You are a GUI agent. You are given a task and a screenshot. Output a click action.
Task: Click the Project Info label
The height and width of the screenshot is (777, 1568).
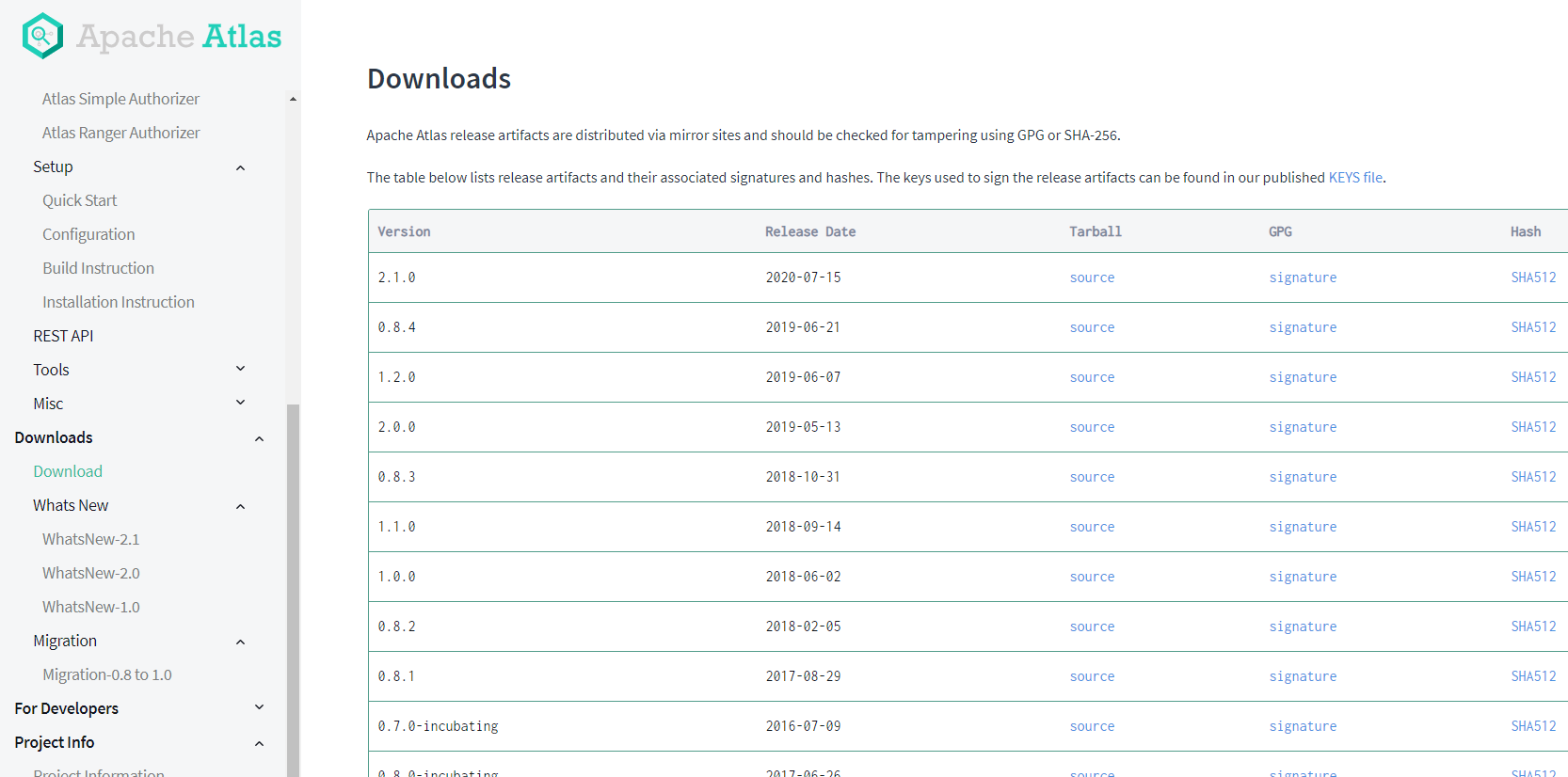pos(55,742)
